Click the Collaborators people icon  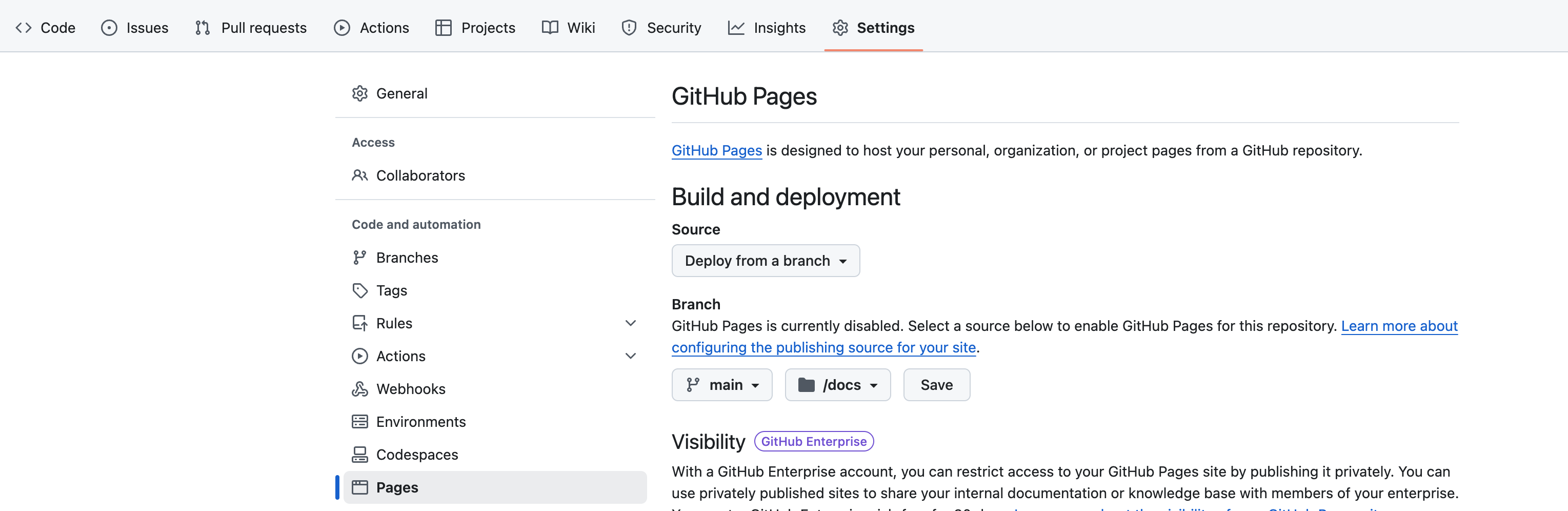pyautogui.click(x=360, y=175)
